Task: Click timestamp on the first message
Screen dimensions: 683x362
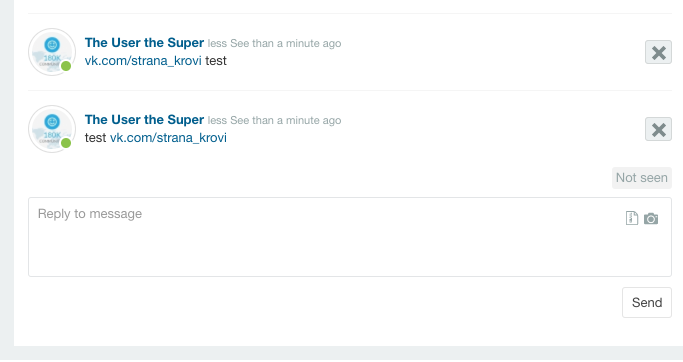Action: (x=274, y=44)
